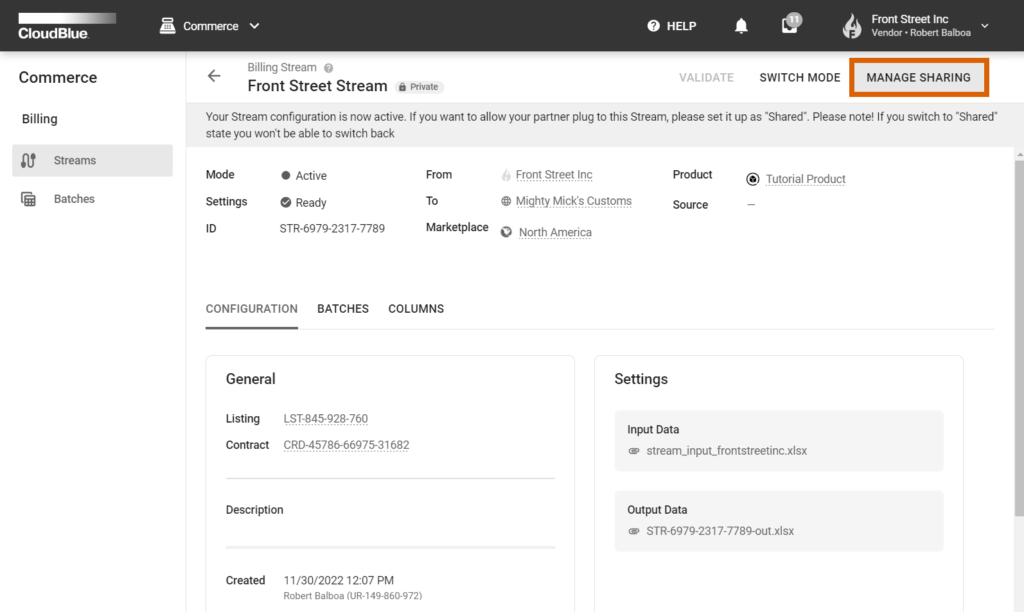
Task: Open Batches in the sidebar
Action: coord(92,199)
